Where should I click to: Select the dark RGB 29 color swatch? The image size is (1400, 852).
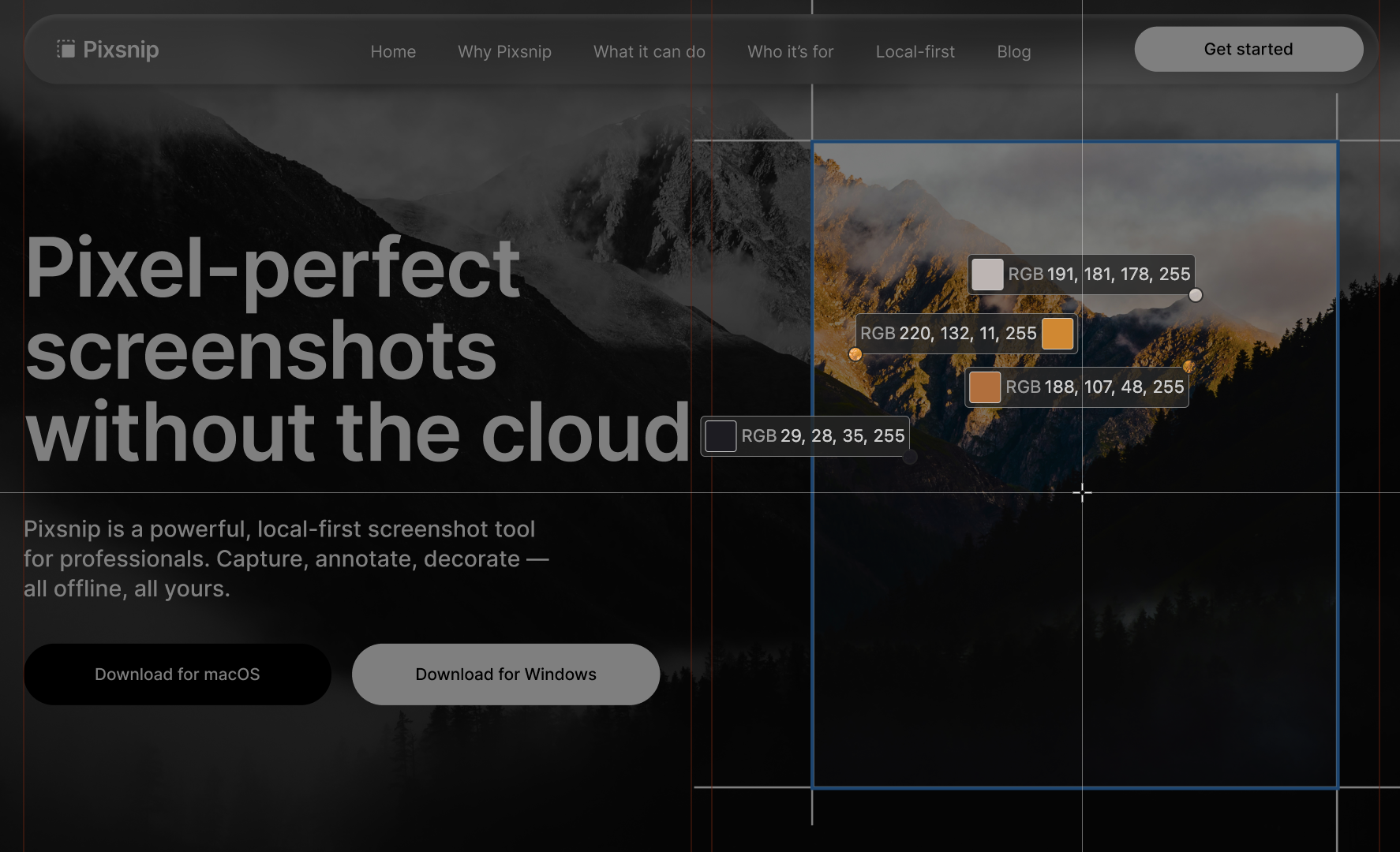pyautogui.click(x=721, y=436)
